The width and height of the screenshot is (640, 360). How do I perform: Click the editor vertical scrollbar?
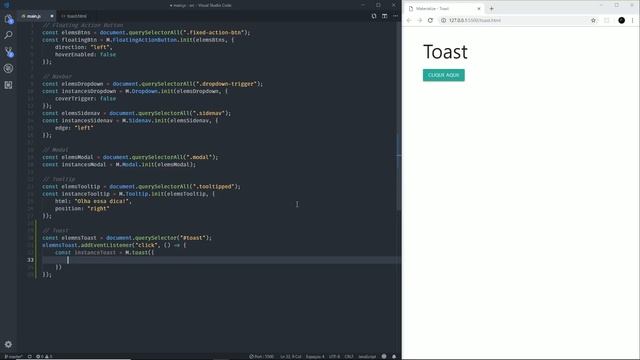(399, 116)
